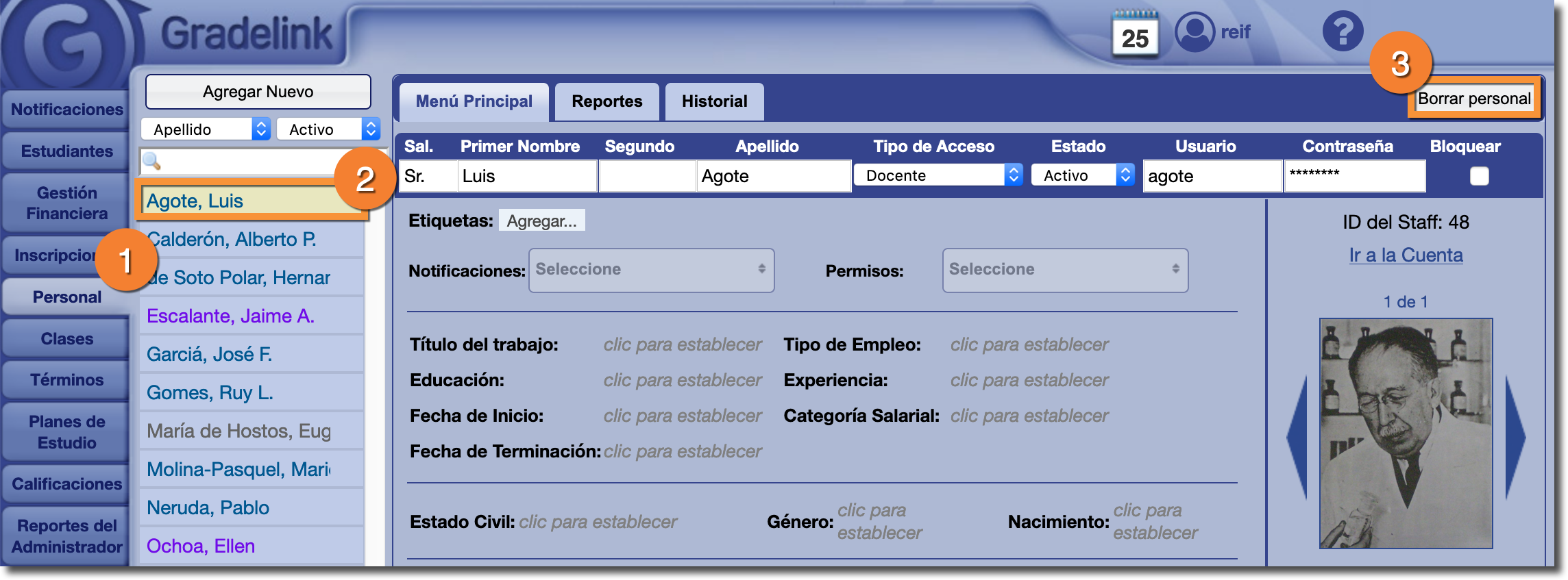Screen dimensions: 1568x580
Task: Follow the Ir a la Cuenta link
Action: pos(1406,255)
